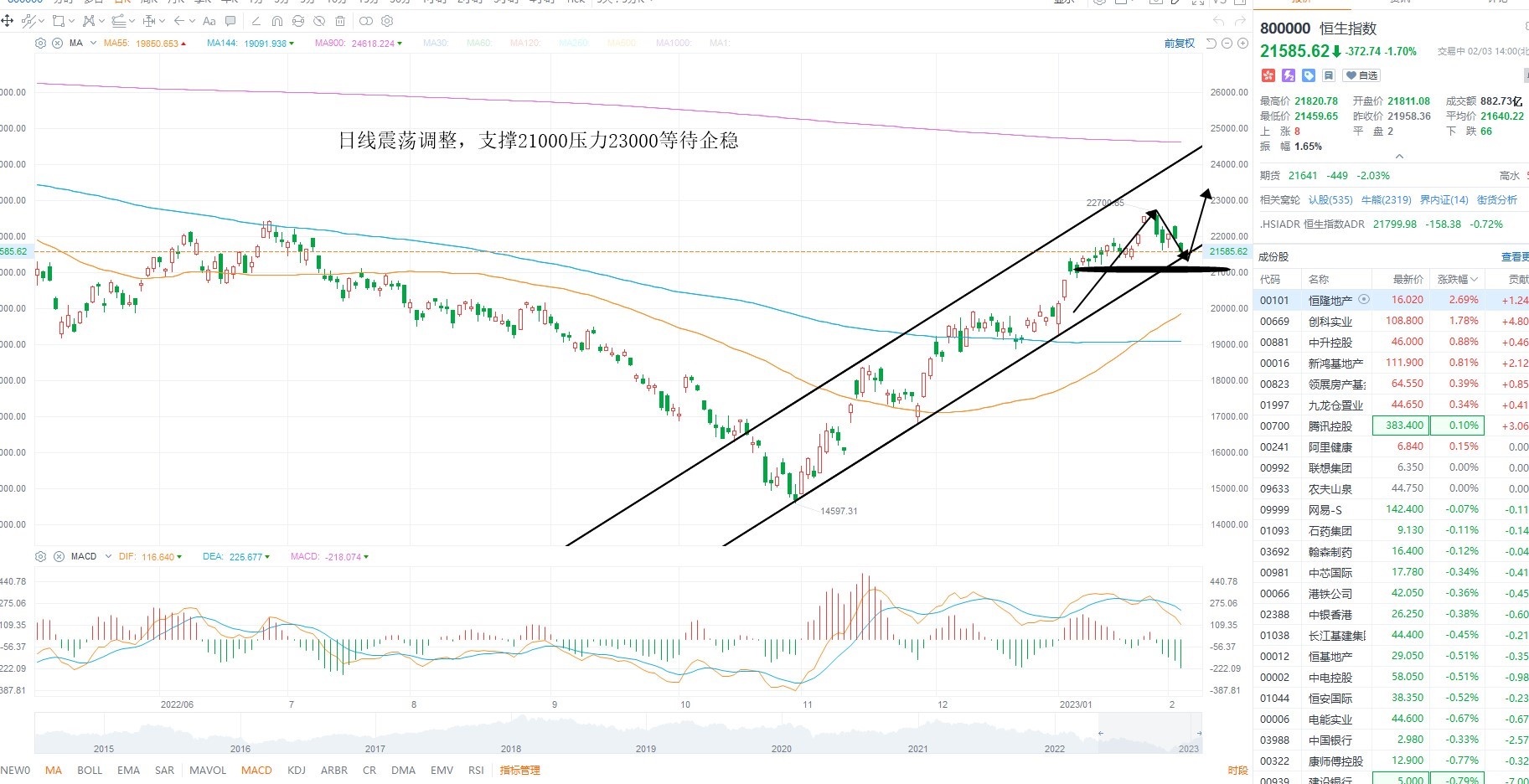Expand the MA indicator dropdown arrow
The height and width of the screenshot is (784, 1529).
click(x=93, y=43)
